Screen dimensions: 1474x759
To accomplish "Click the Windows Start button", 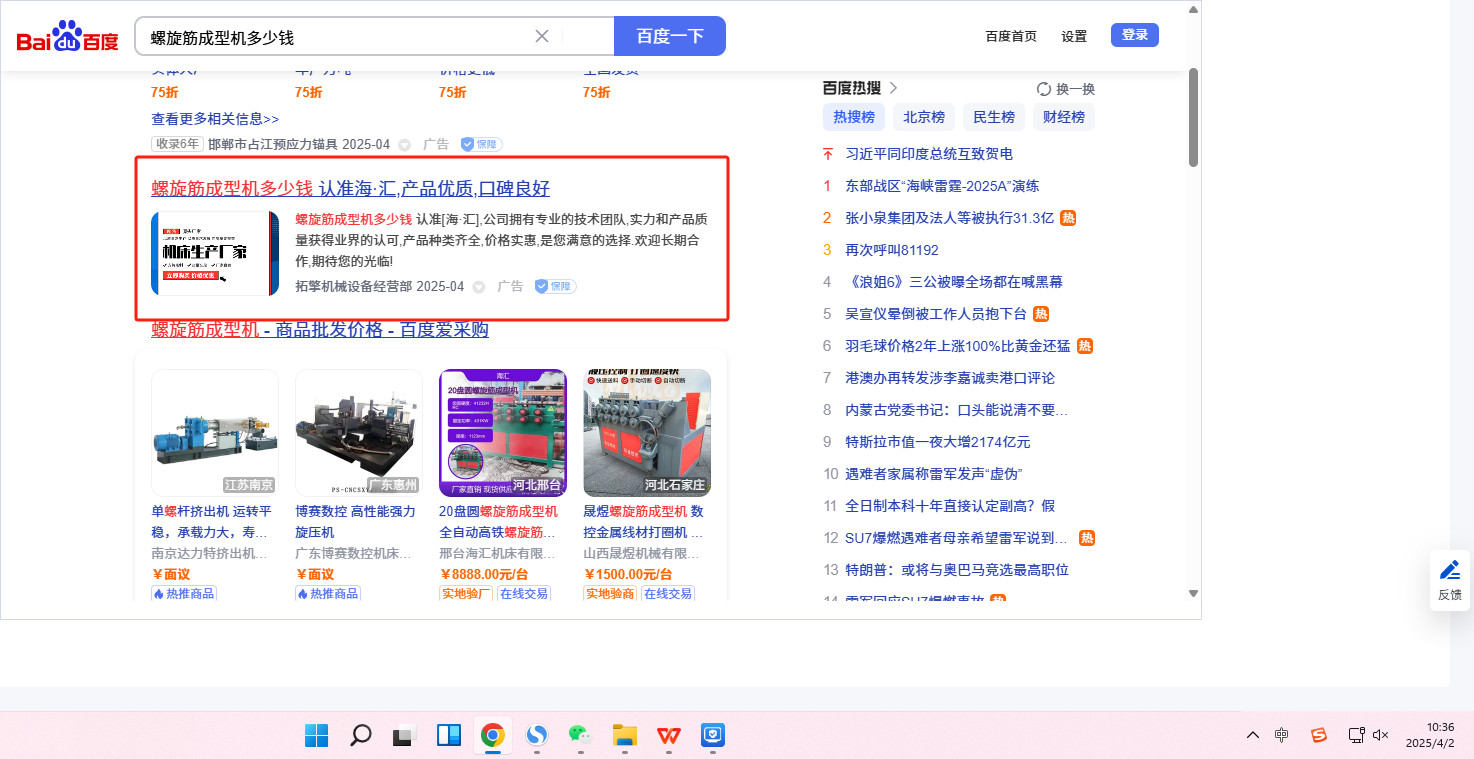I will point(316,736).
